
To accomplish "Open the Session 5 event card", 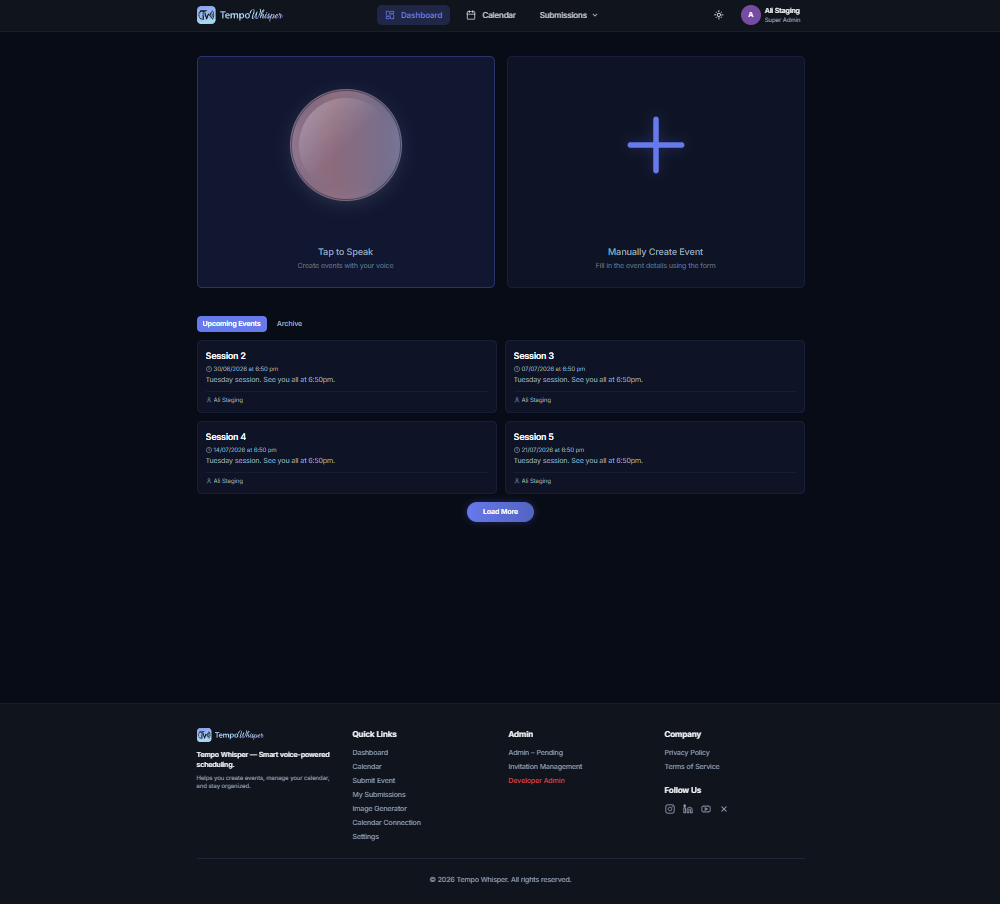I will 655,457.
